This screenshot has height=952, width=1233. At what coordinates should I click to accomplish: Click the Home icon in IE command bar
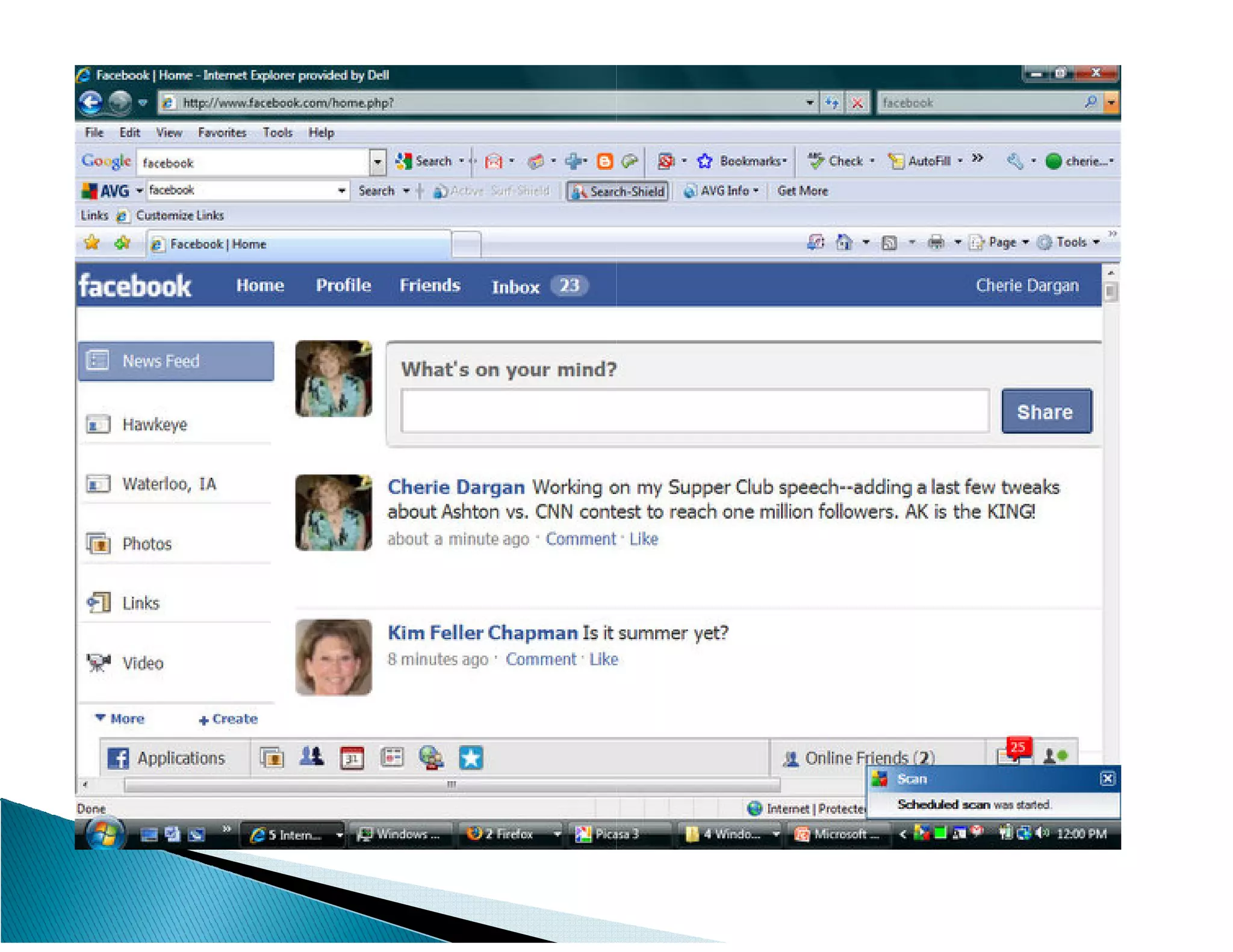point(844,242)
